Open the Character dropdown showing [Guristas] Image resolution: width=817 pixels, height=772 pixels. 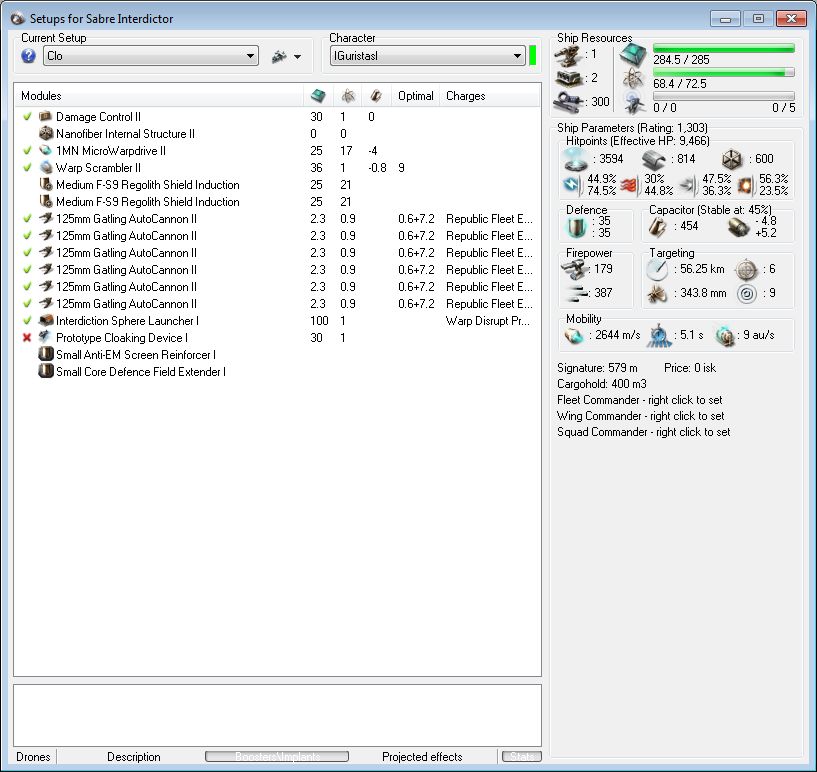click(x=428, y=56)
